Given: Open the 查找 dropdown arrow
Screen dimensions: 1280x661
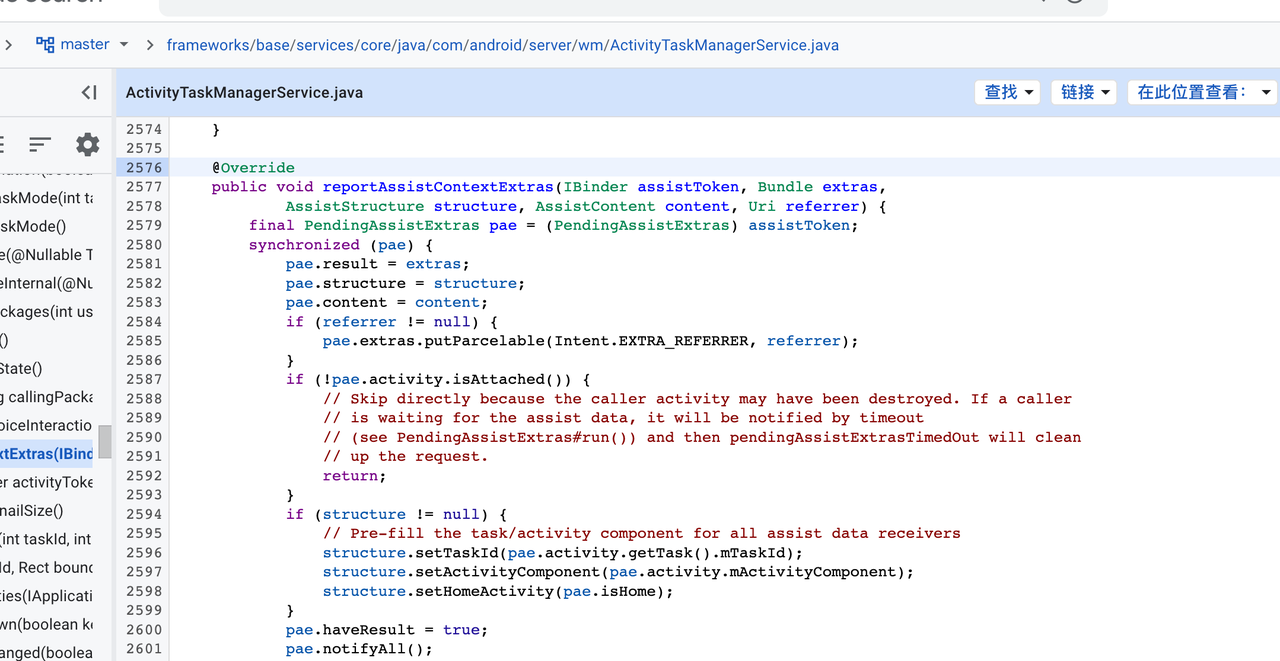Looking at the screenshot, I should point(1028,91).
